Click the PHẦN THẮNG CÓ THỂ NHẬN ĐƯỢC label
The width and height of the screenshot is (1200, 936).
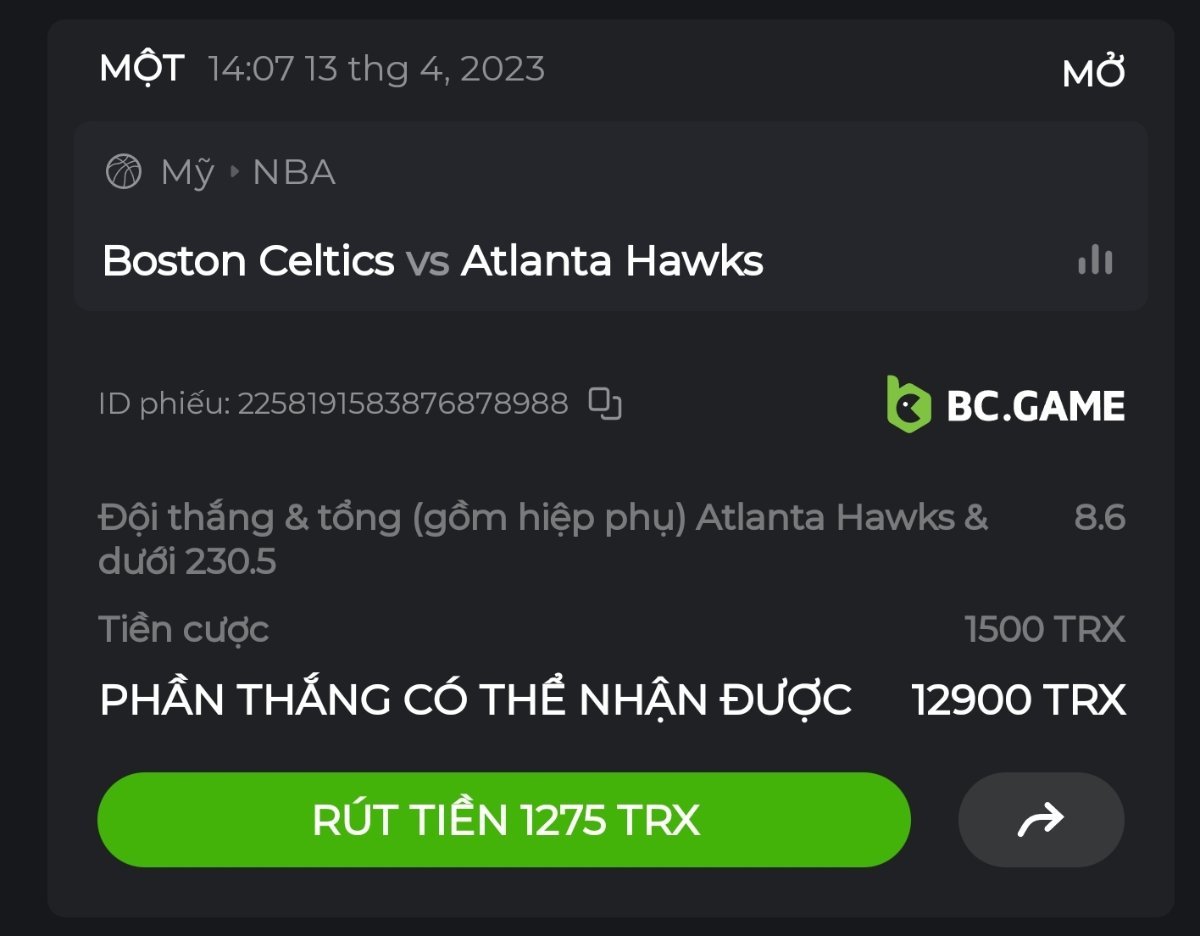[476, 700]
